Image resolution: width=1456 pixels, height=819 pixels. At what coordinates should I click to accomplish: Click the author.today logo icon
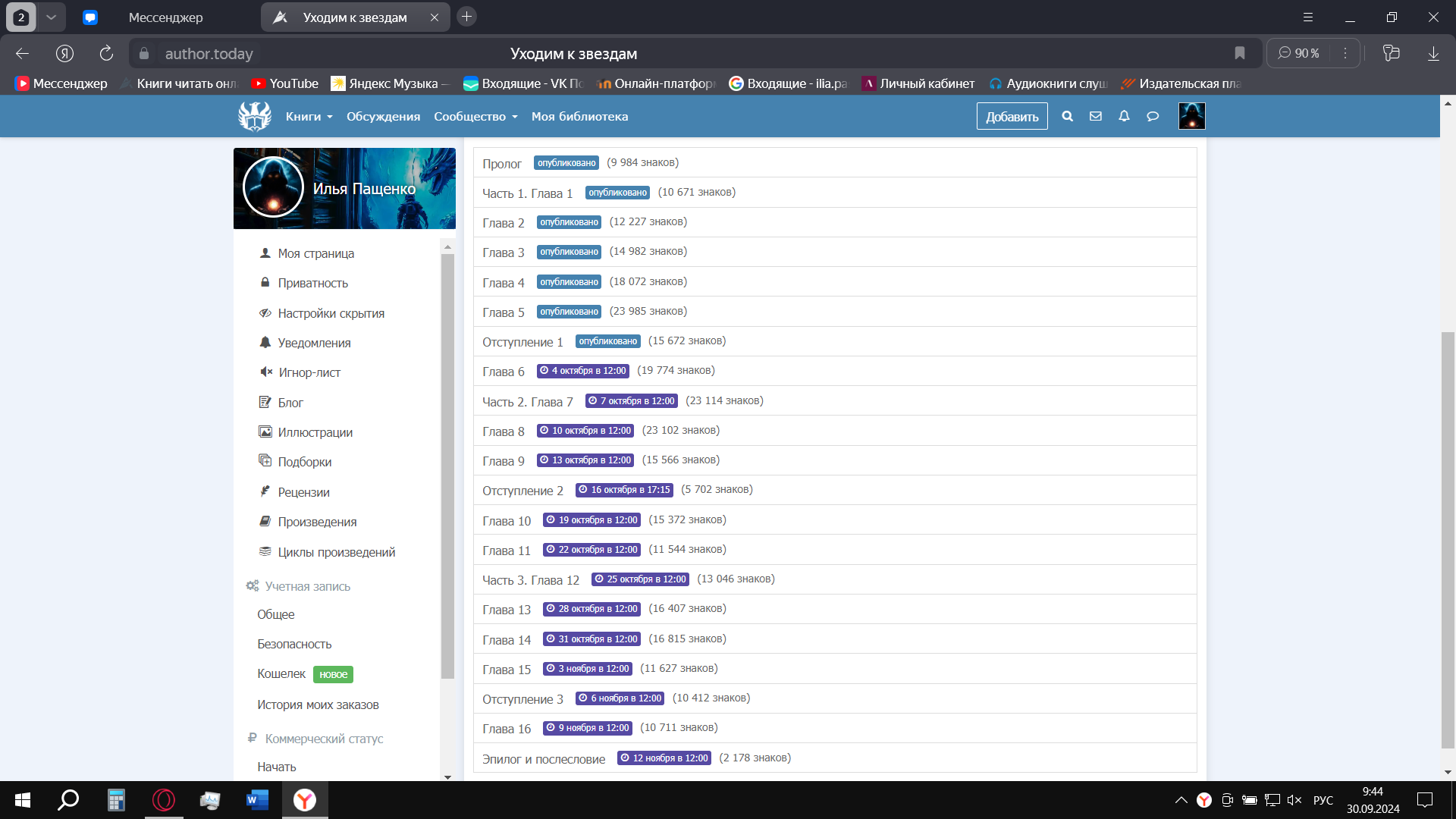(x=255, y=116)
